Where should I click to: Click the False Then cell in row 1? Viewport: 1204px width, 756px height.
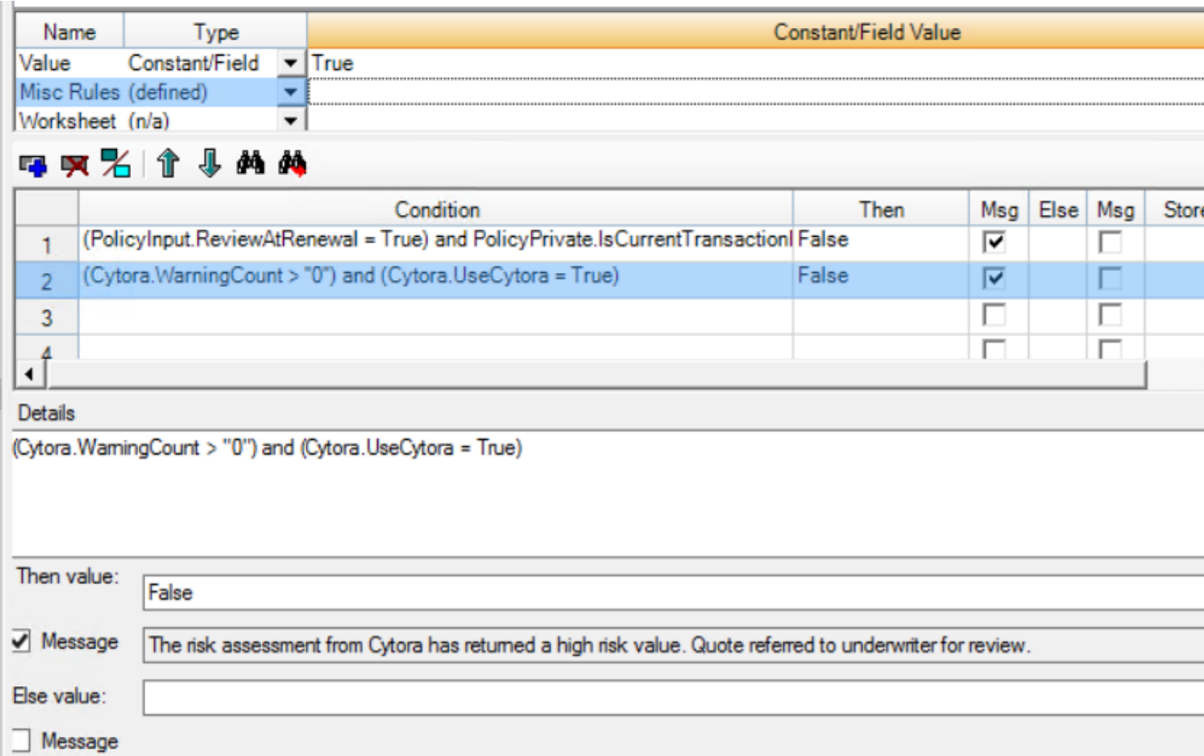882,243
